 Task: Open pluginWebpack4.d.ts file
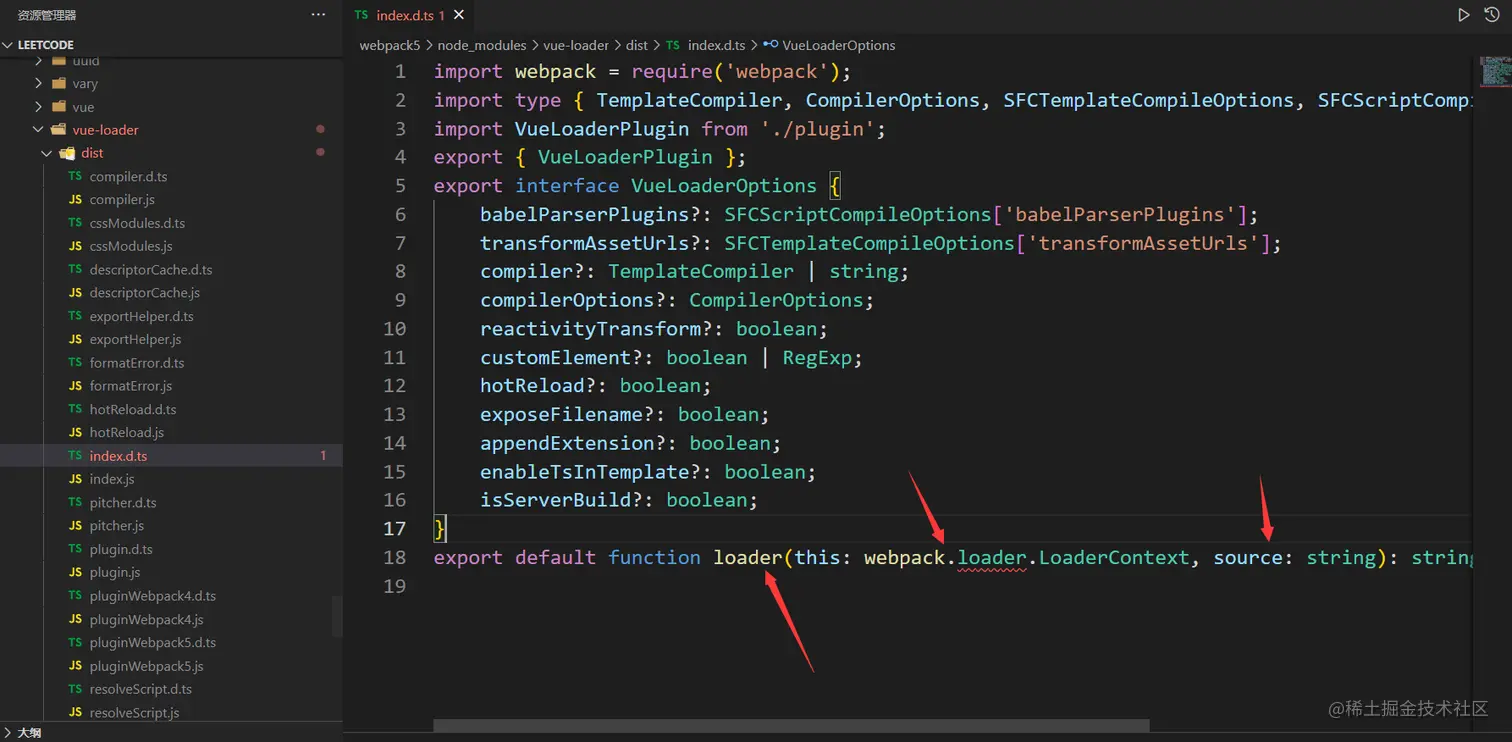click(153, 595)
